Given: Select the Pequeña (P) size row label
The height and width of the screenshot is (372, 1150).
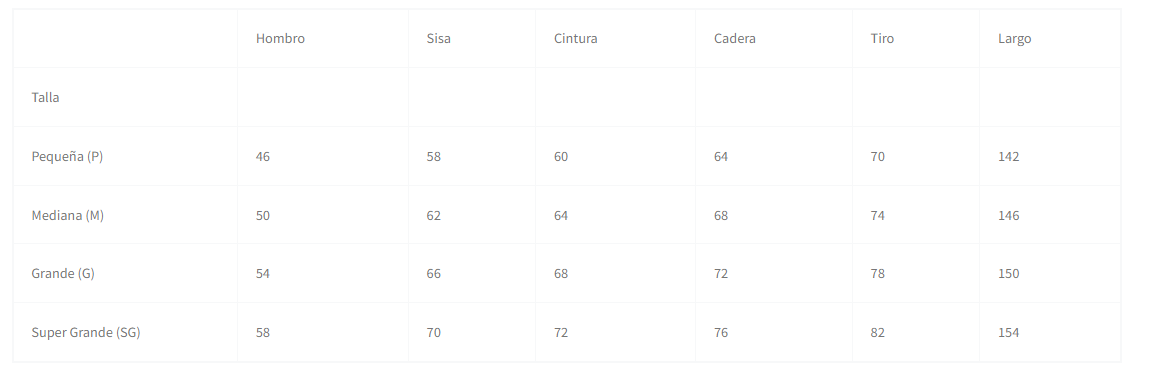Looking at the screenshot, I should click(67, 156).
